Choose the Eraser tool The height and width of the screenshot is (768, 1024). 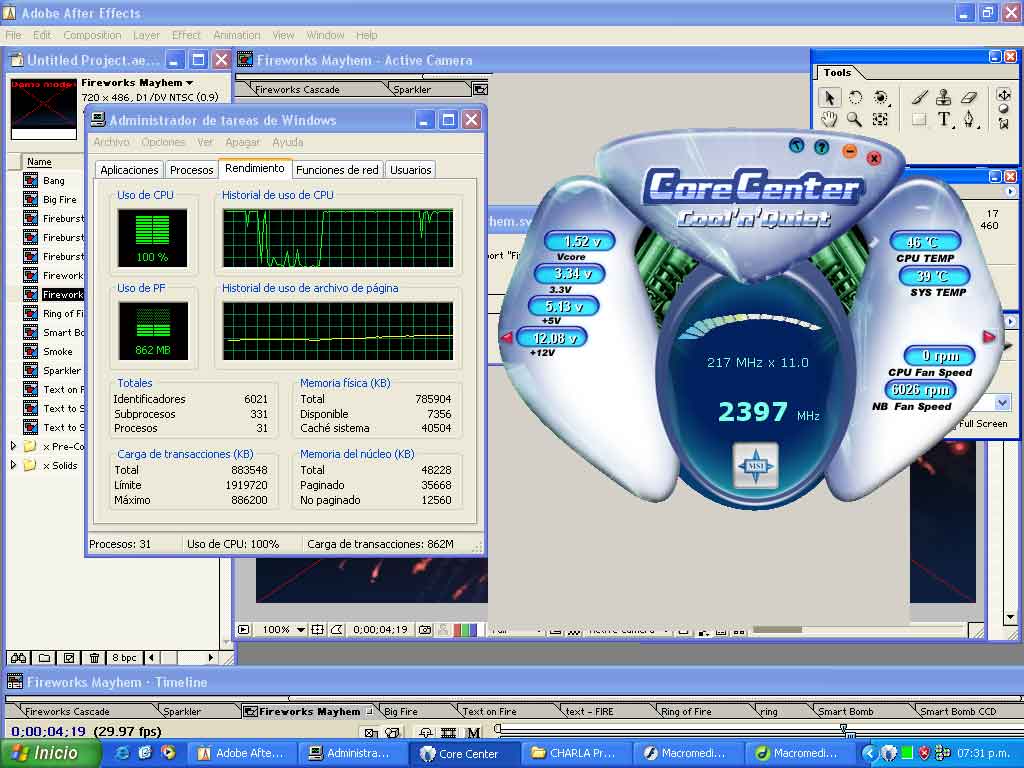tap(968, 97)
